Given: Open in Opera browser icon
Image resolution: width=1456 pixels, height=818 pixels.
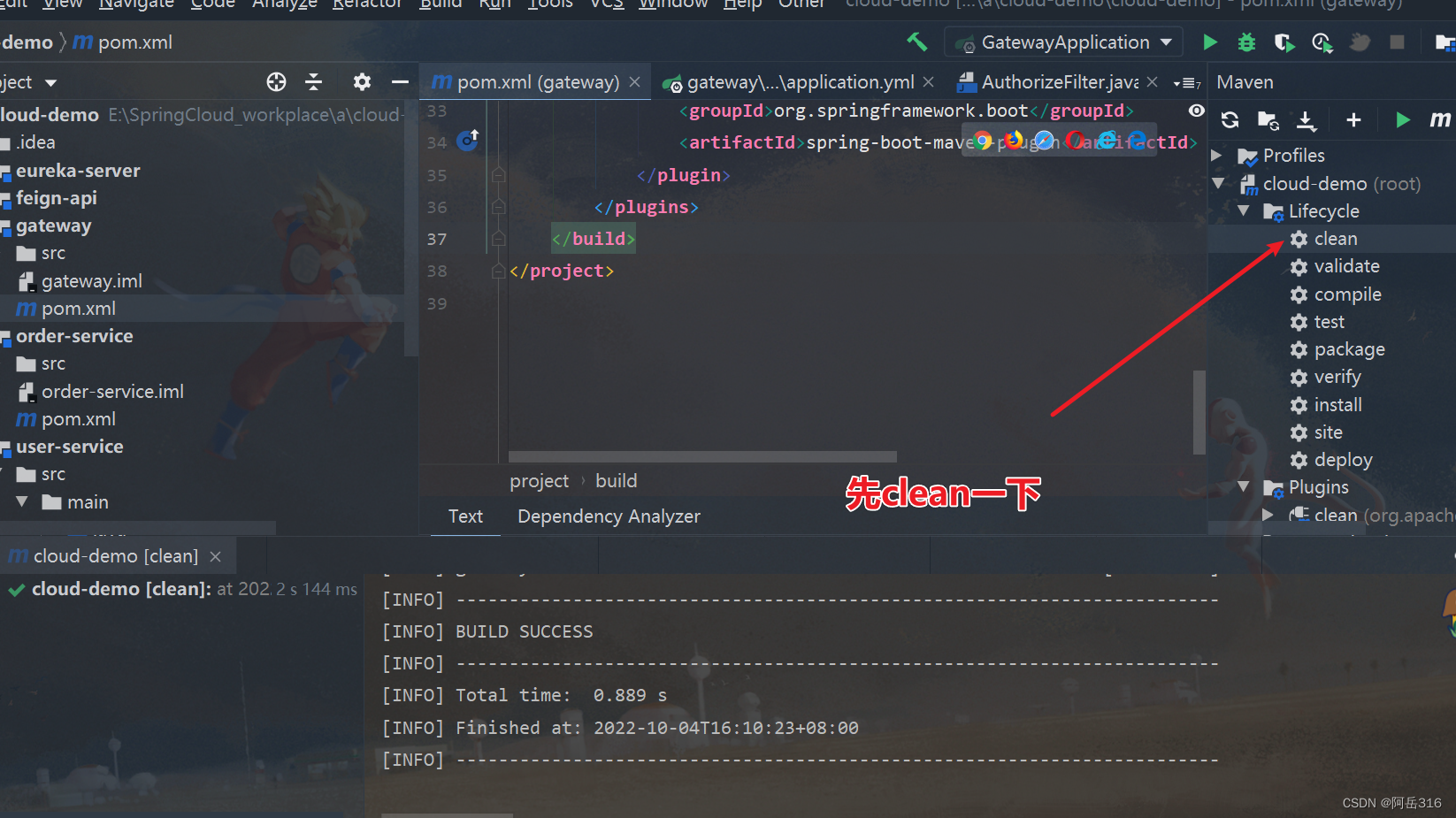Looking at the screenshot, I should [x=1076, y=141].
